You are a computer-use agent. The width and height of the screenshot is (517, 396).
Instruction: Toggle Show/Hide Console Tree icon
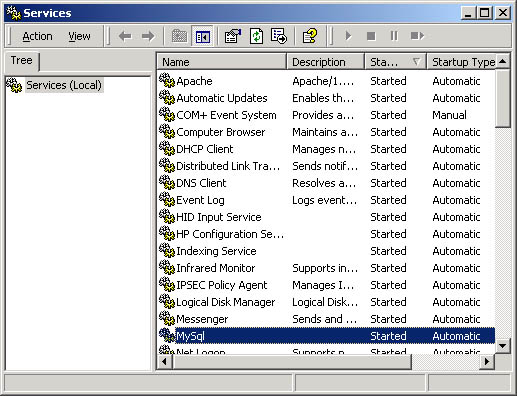click(203, 36)
